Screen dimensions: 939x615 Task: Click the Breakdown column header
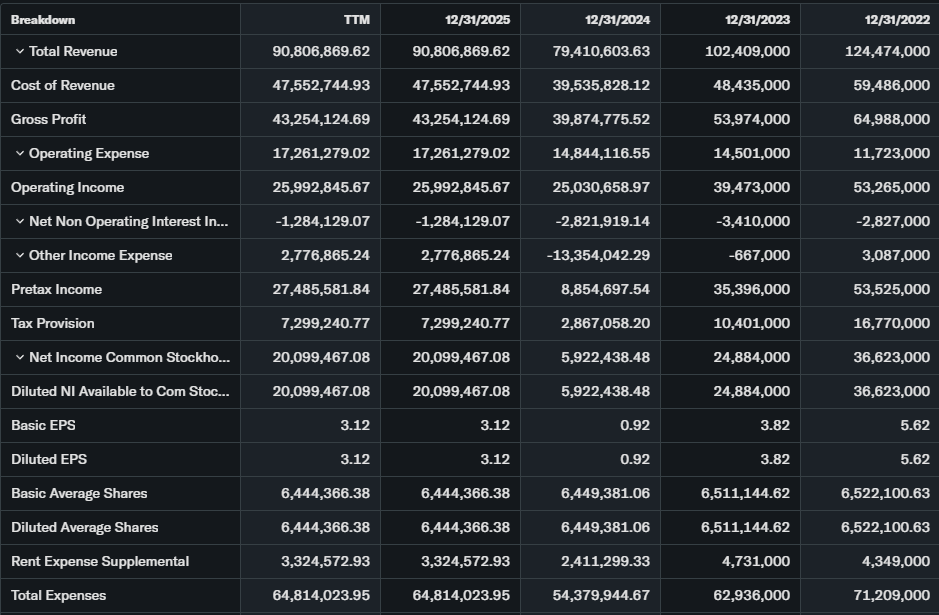click(x=43, y=20)
